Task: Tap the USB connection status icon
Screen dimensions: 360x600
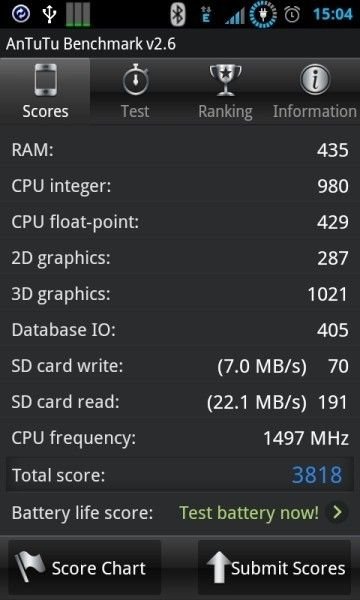Action: click(x=49, y=14)
